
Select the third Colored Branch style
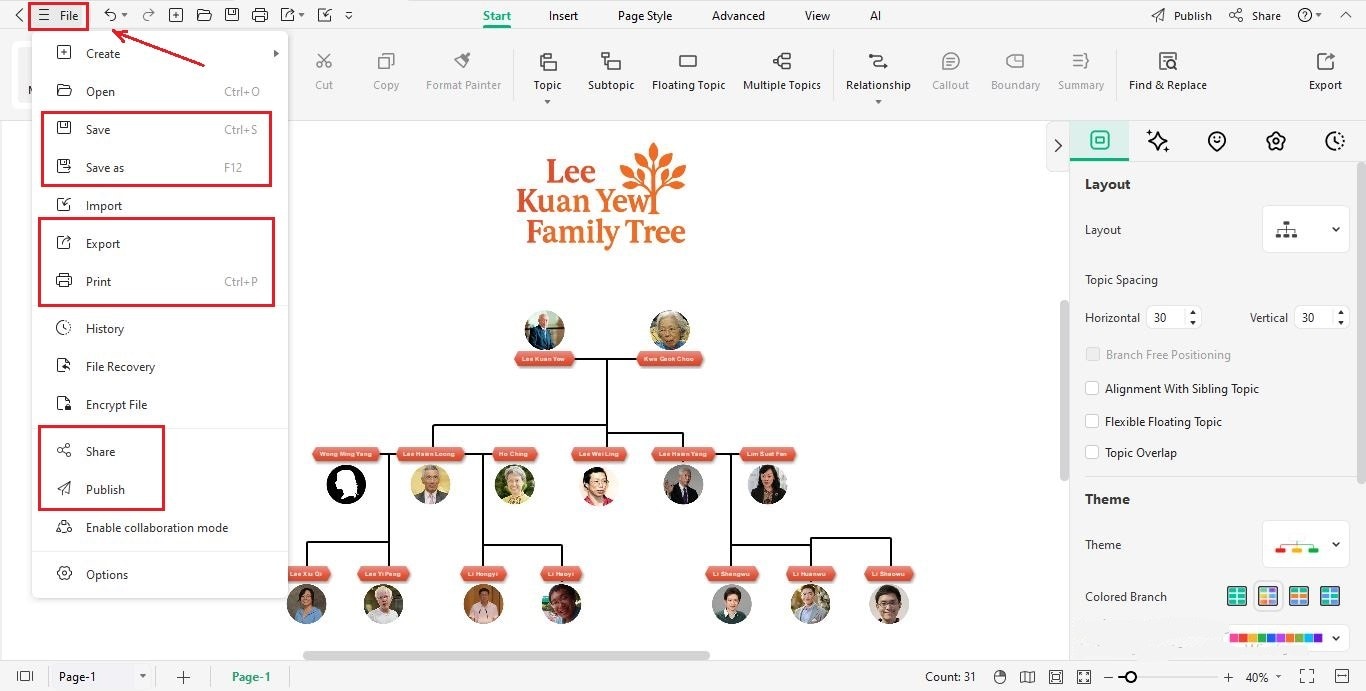1299,597
